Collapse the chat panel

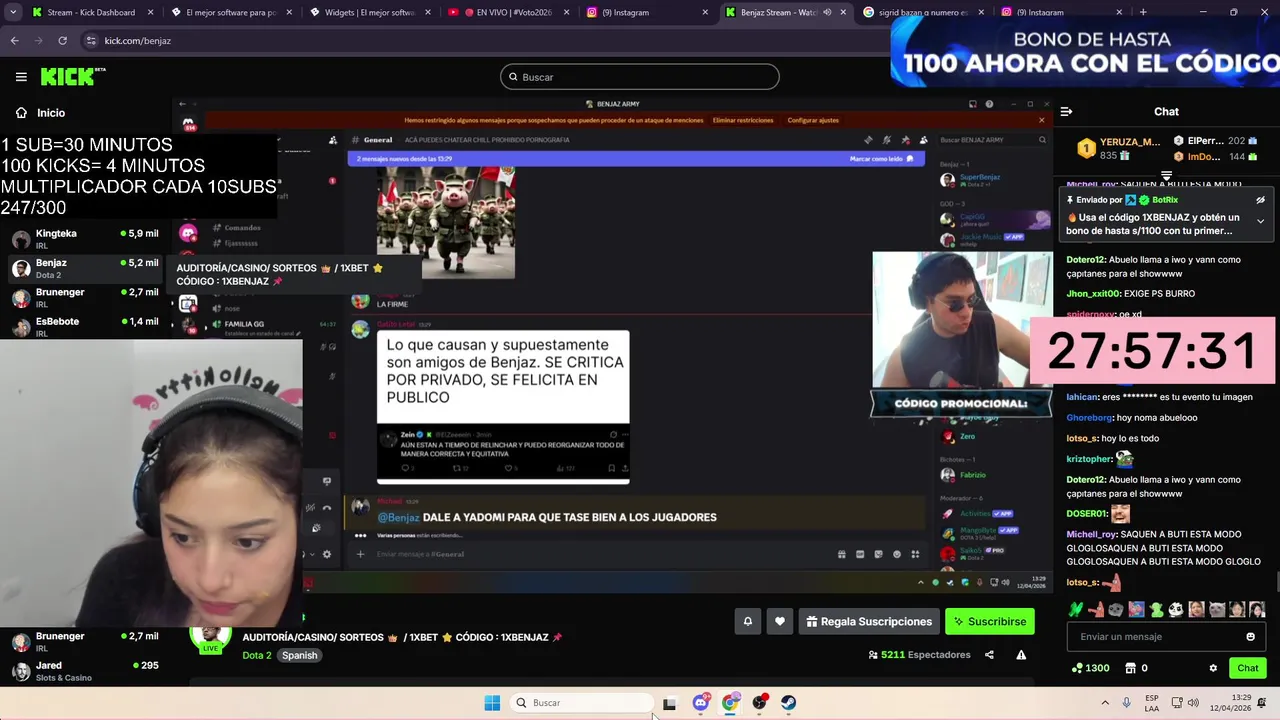pos(1066,112)
